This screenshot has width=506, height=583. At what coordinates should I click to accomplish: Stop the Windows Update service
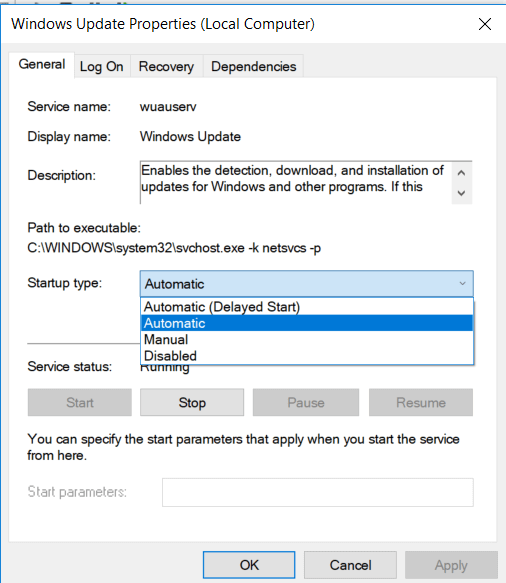point(192,402)
